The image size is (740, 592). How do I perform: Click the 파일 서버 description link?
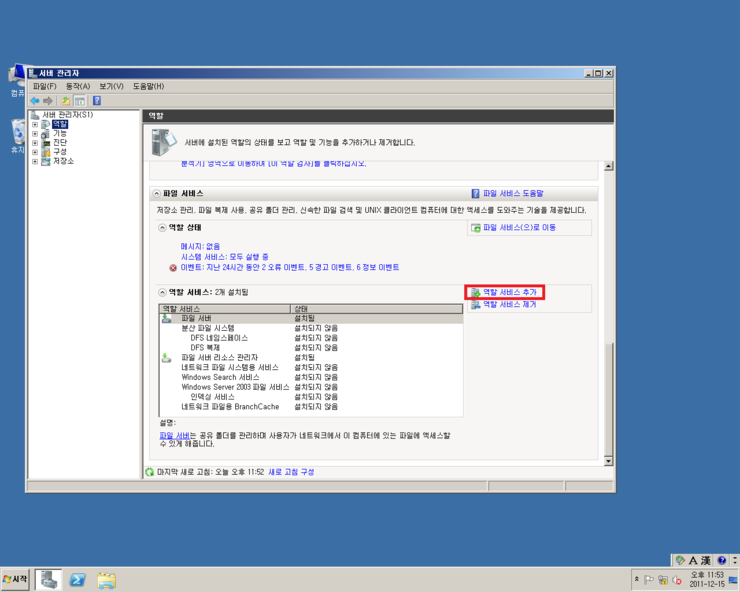coord(174,436)
